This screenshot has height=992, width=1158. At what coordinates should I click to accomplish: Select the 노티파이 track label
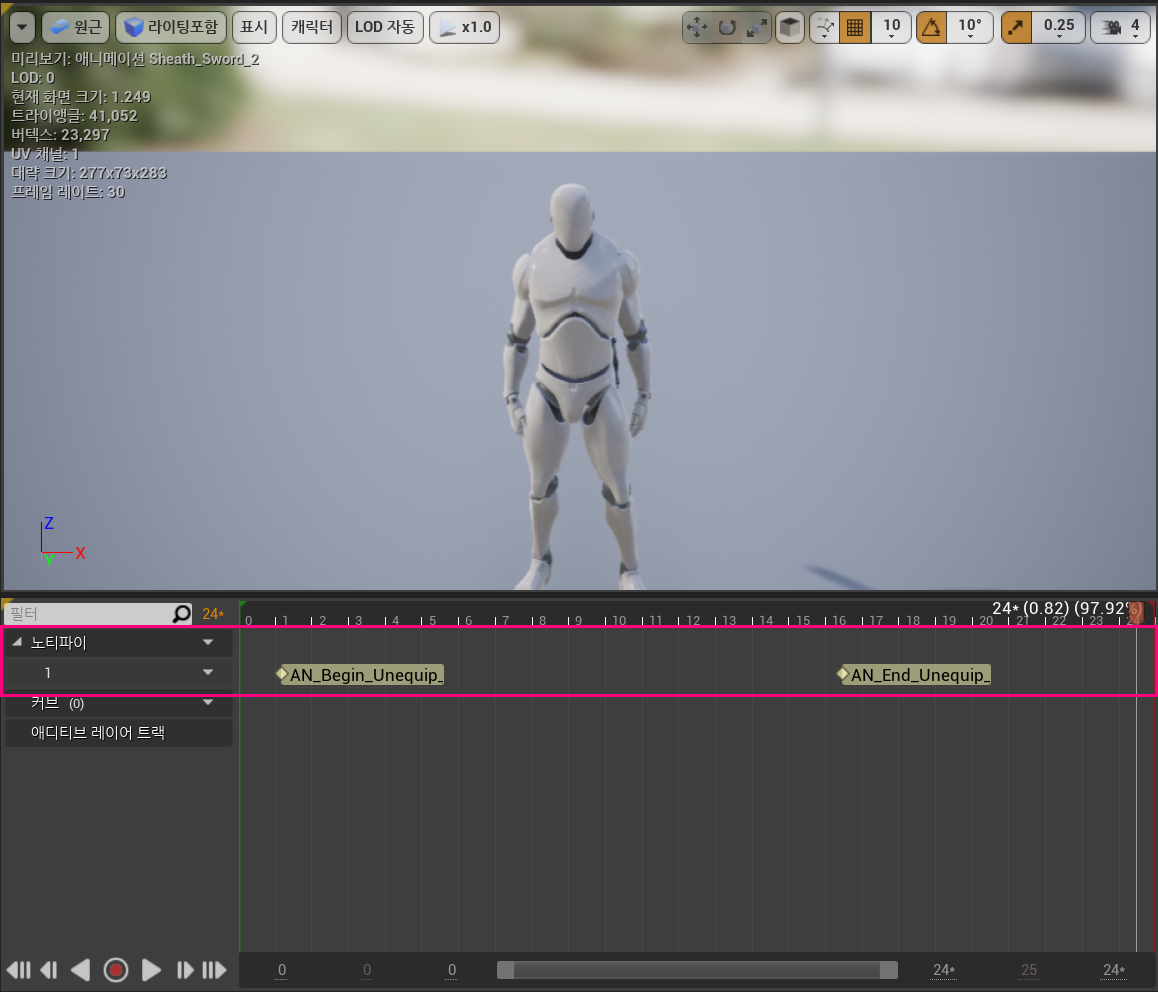pos(58,643)
